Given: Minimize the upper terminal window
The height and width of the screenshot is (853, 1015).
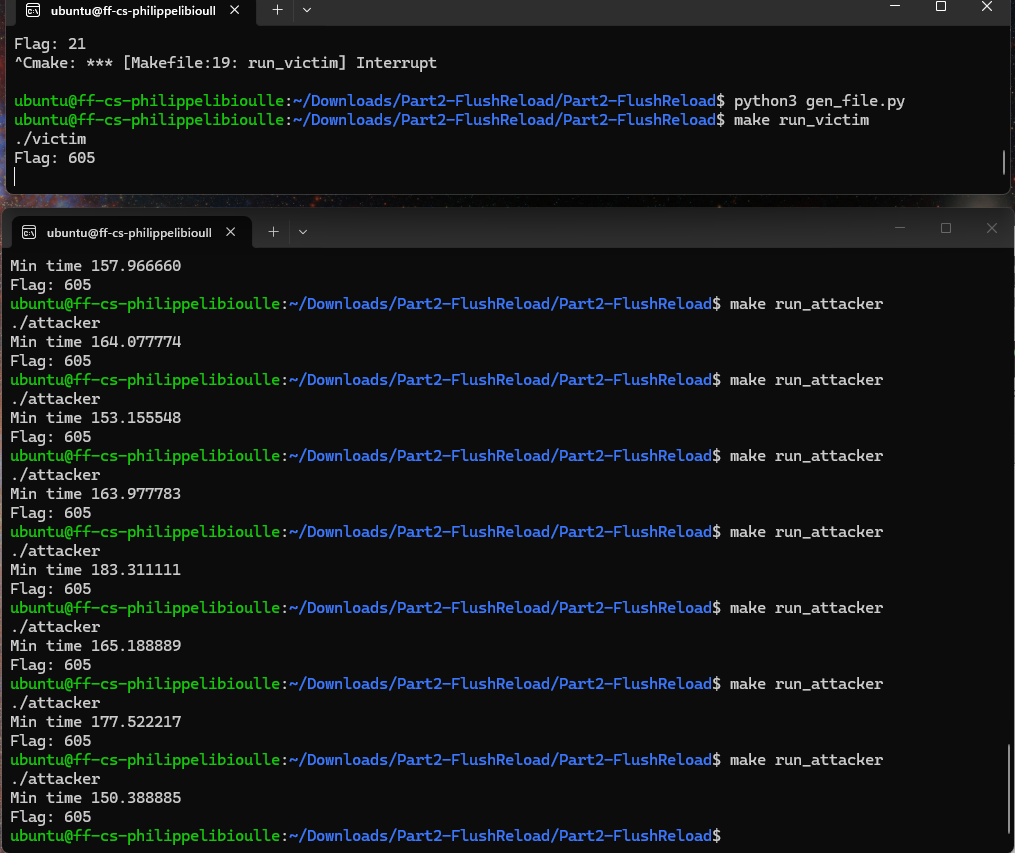Looking at the screenshot, I should [895, 6].
